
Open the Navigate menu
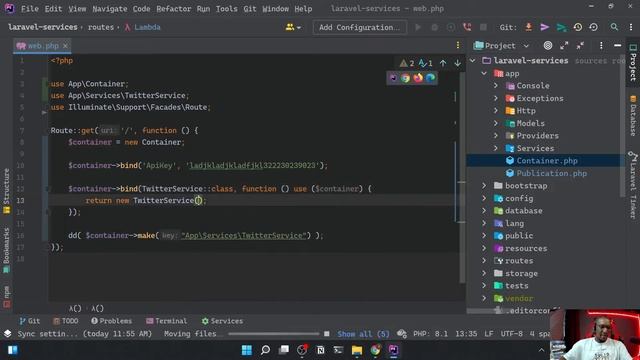(x=109, y=9)
